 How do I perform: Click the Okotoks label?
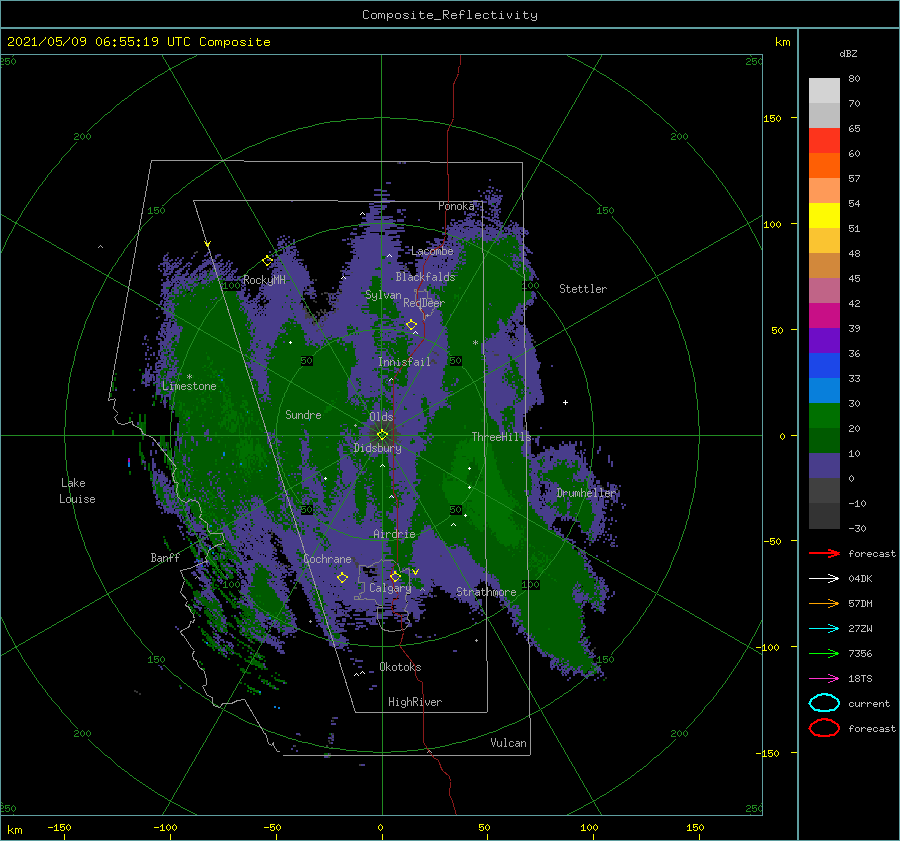click(x=400, y=667)
